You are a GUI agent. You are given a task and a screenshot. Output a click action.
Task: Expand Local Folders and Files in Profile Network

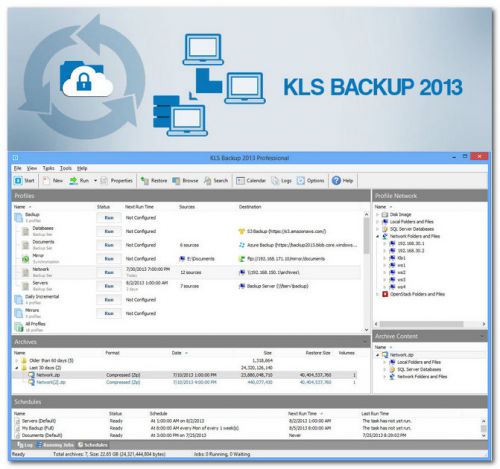378,222
